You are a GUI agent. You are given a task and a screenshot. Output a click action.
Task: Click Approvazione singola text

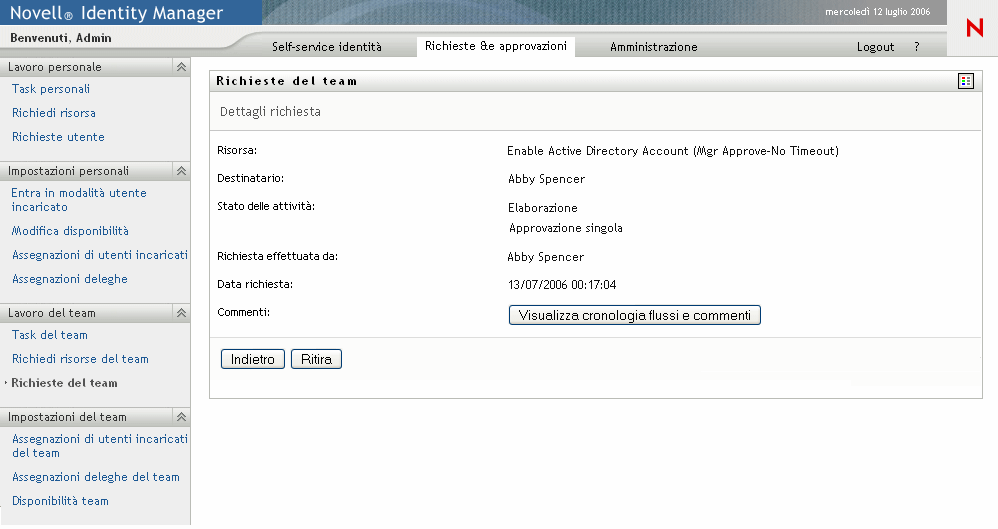point(565,228)
